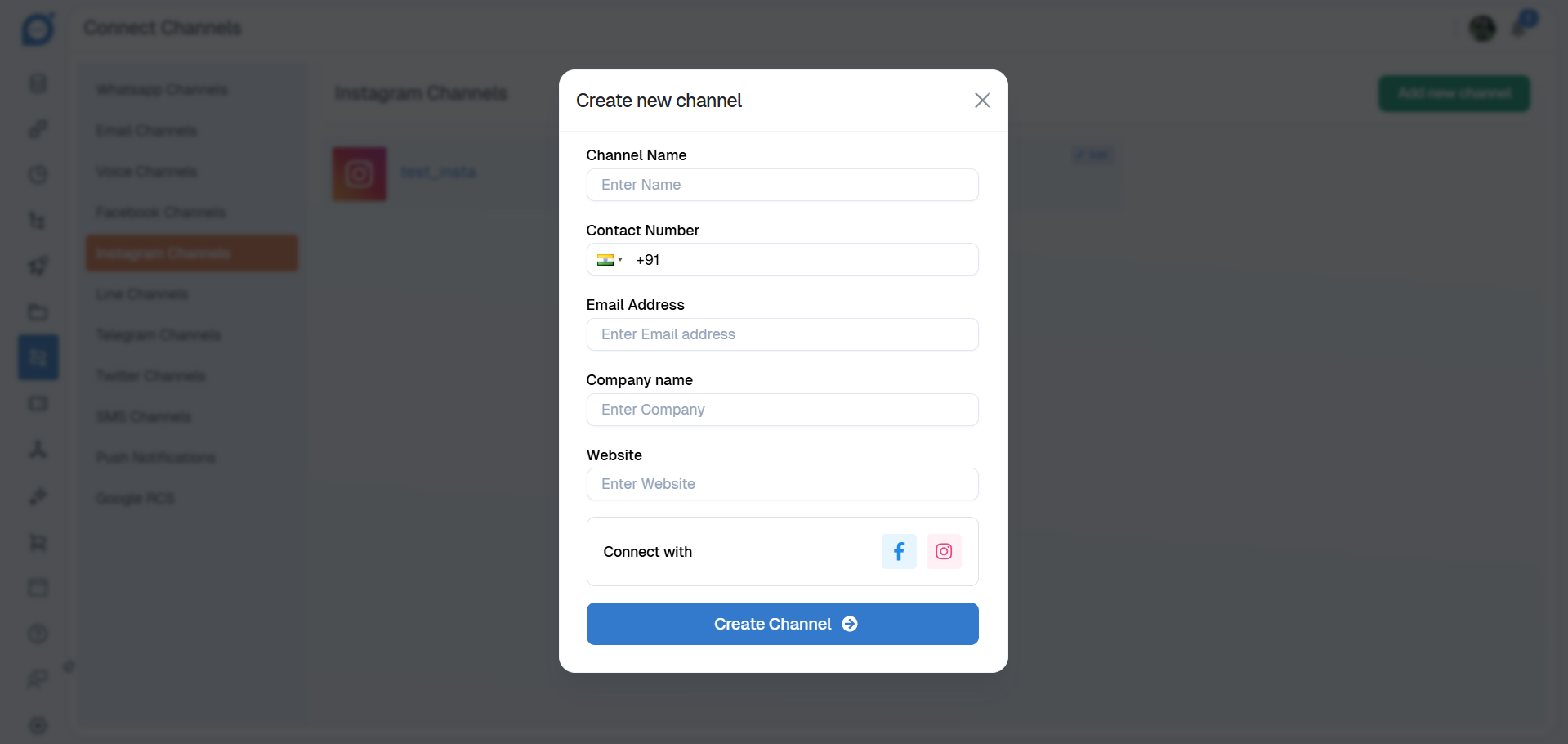Click the Add new channel green button
This screenshot has width=1568, height=744.
1454,93
